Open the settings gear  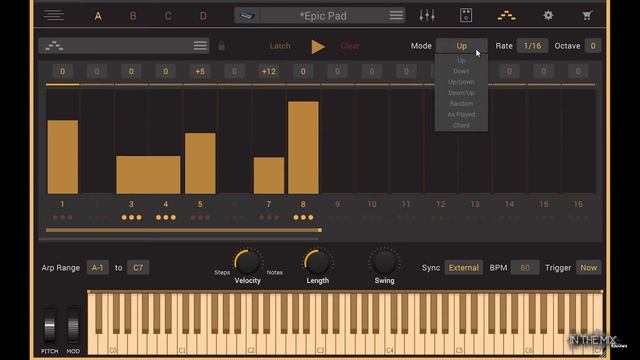point(548,16)
